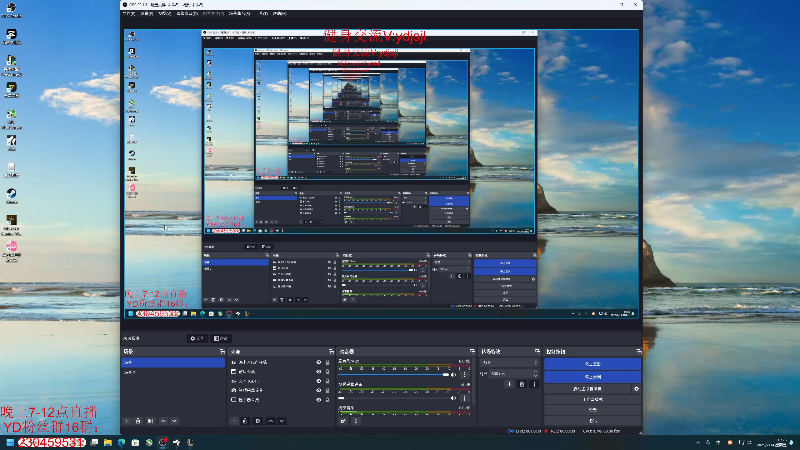Open the Windows Start menu
The image size is (800, 450).
point(10,442)
